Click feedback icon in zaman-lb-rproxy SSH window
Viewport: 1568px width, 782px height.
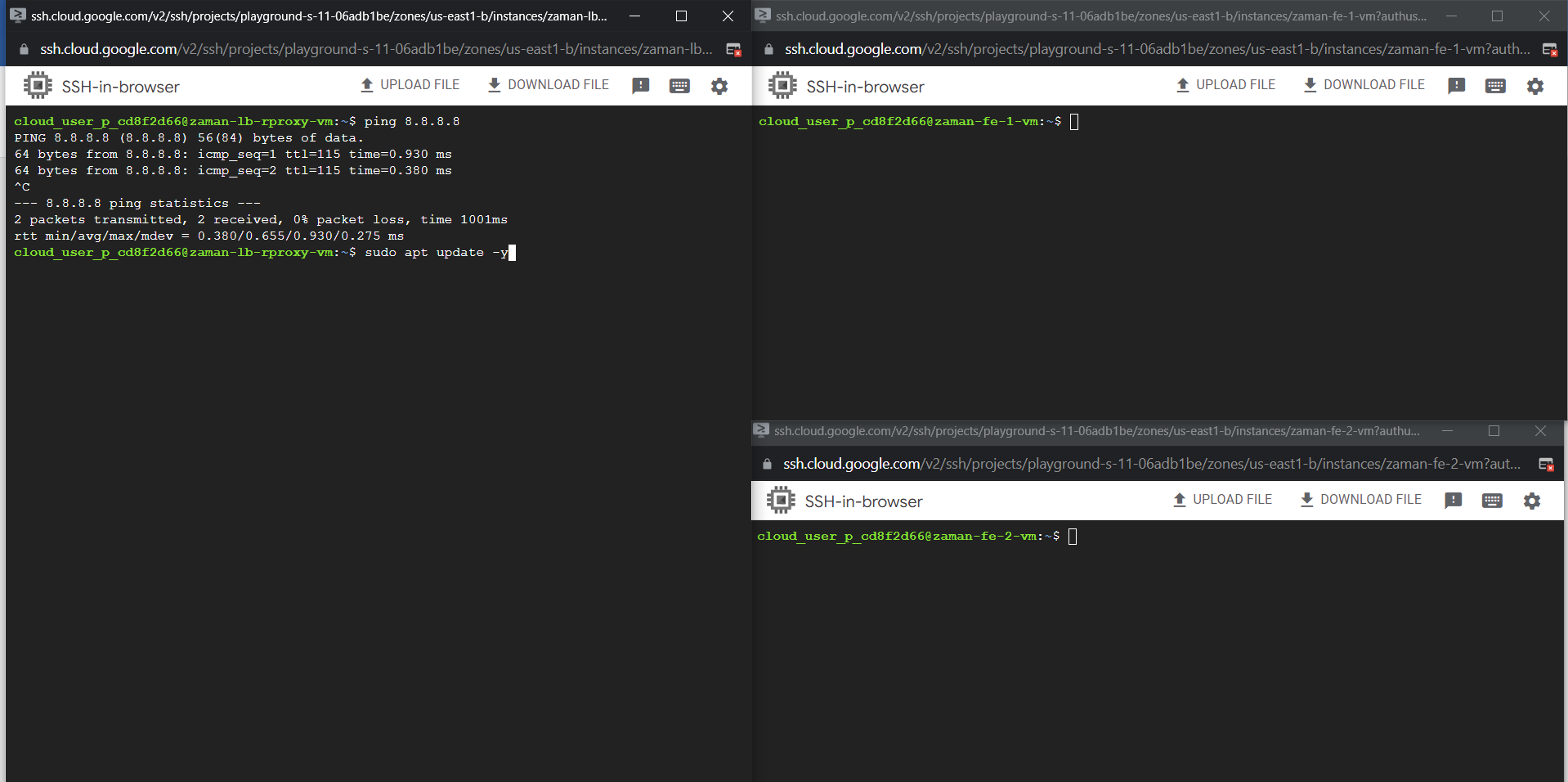(x=641, y=86)
